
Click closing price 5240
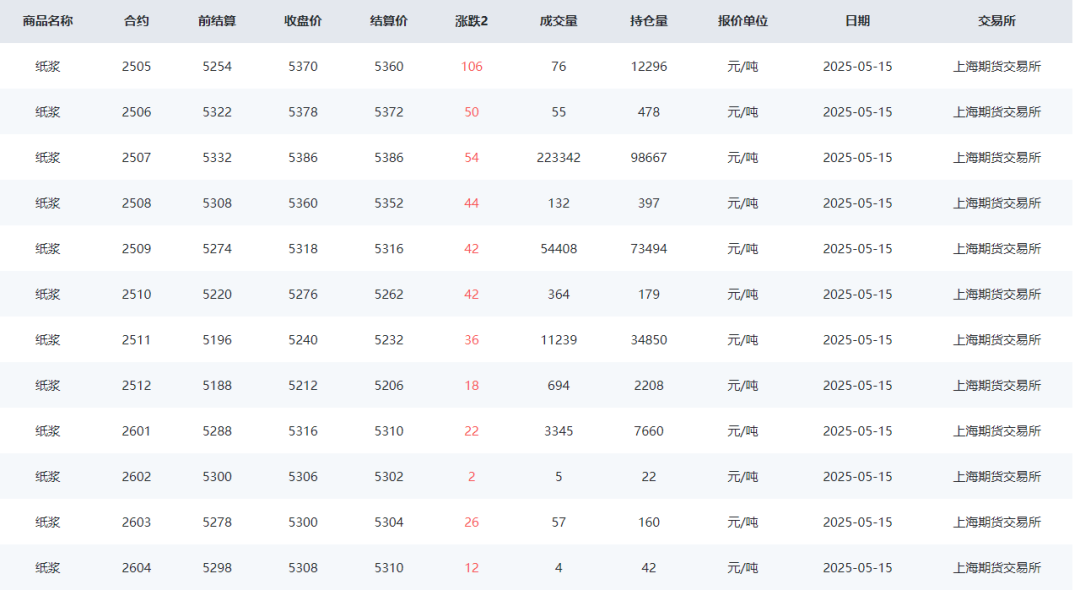[x=303, y=340]
